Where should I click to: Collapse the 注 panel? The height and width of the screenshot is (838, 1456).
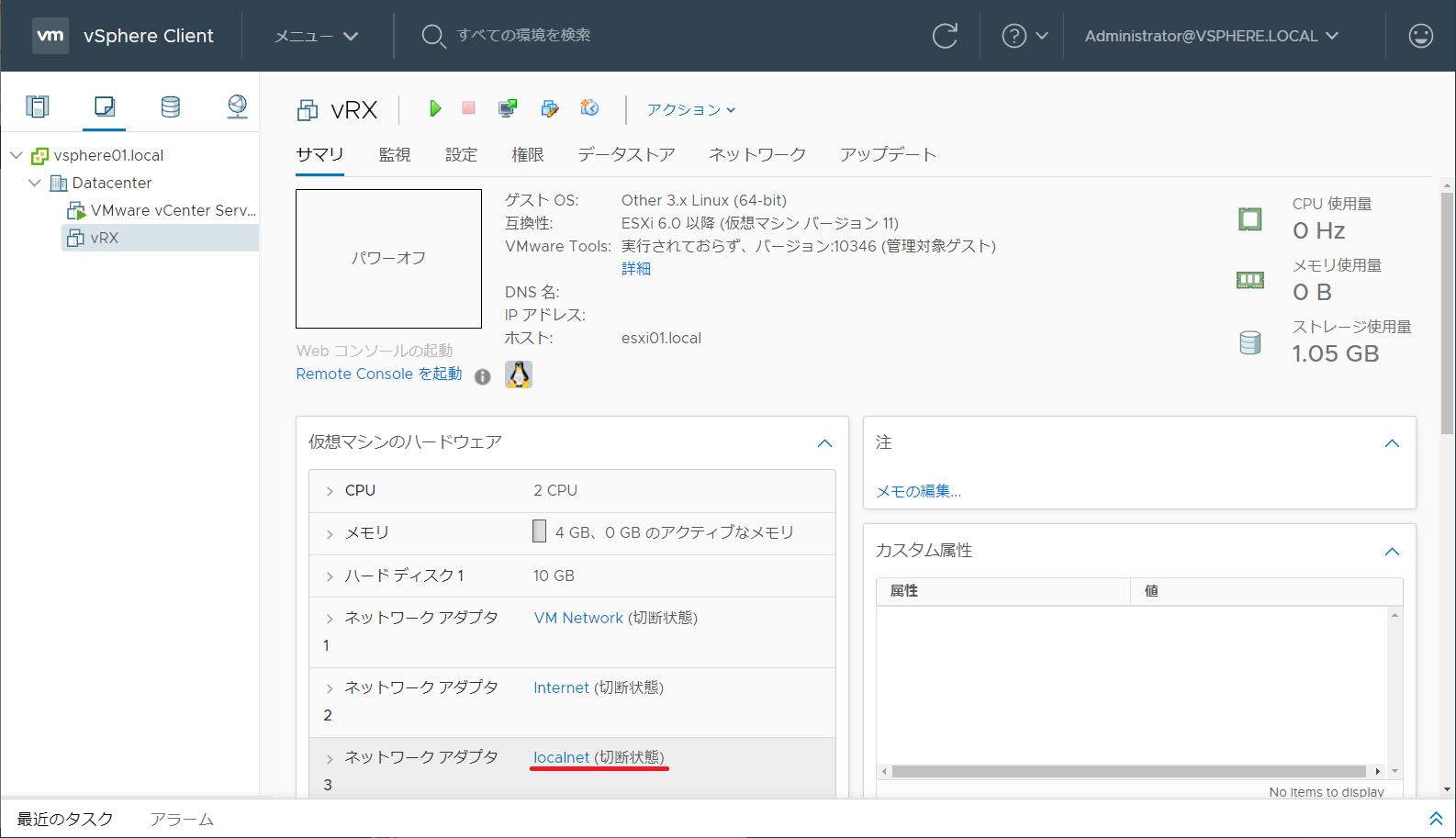(x=1392, y=443)
